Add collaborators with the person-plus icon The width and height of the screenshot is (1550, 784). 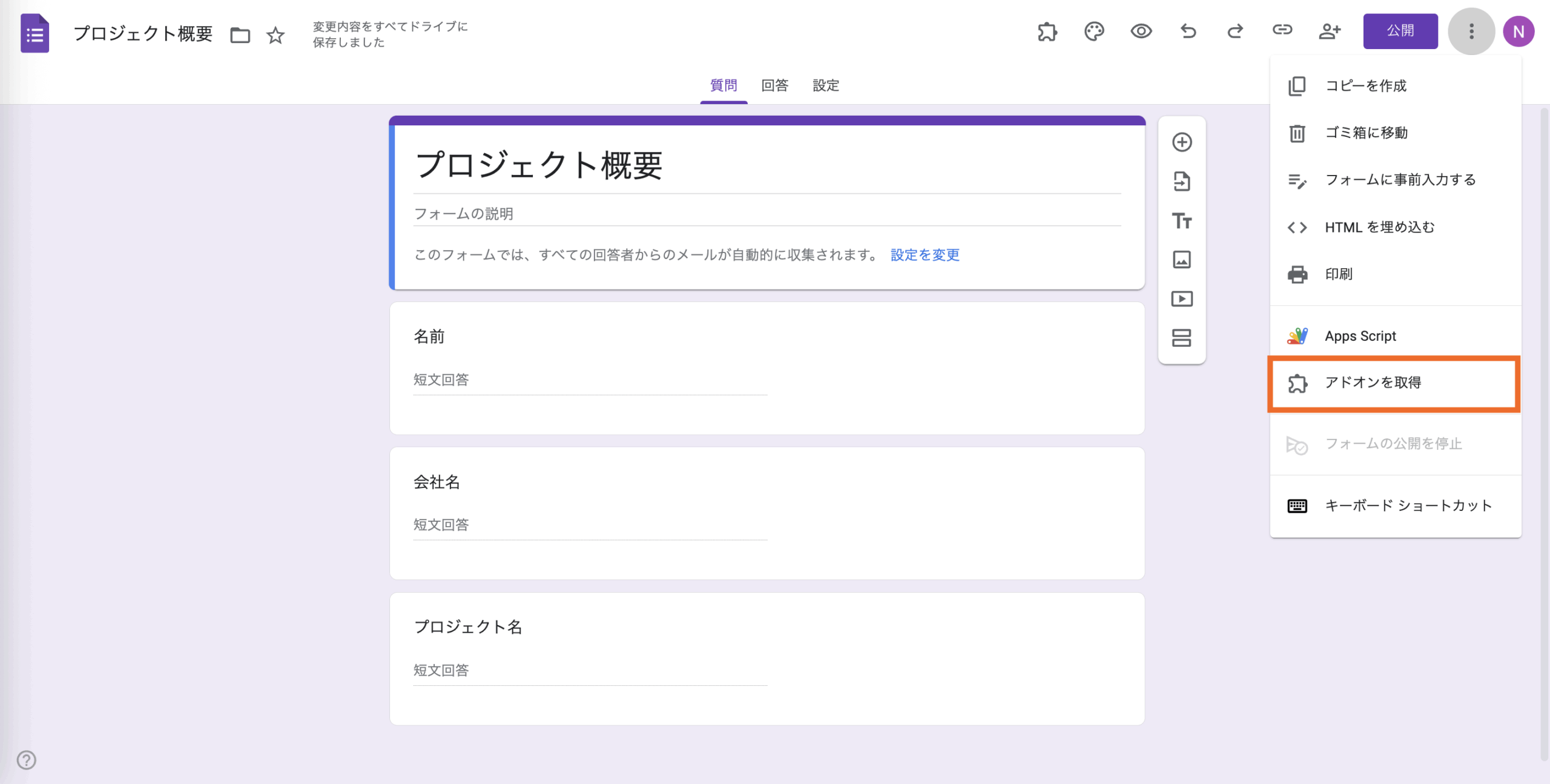tap(1330, 31)
